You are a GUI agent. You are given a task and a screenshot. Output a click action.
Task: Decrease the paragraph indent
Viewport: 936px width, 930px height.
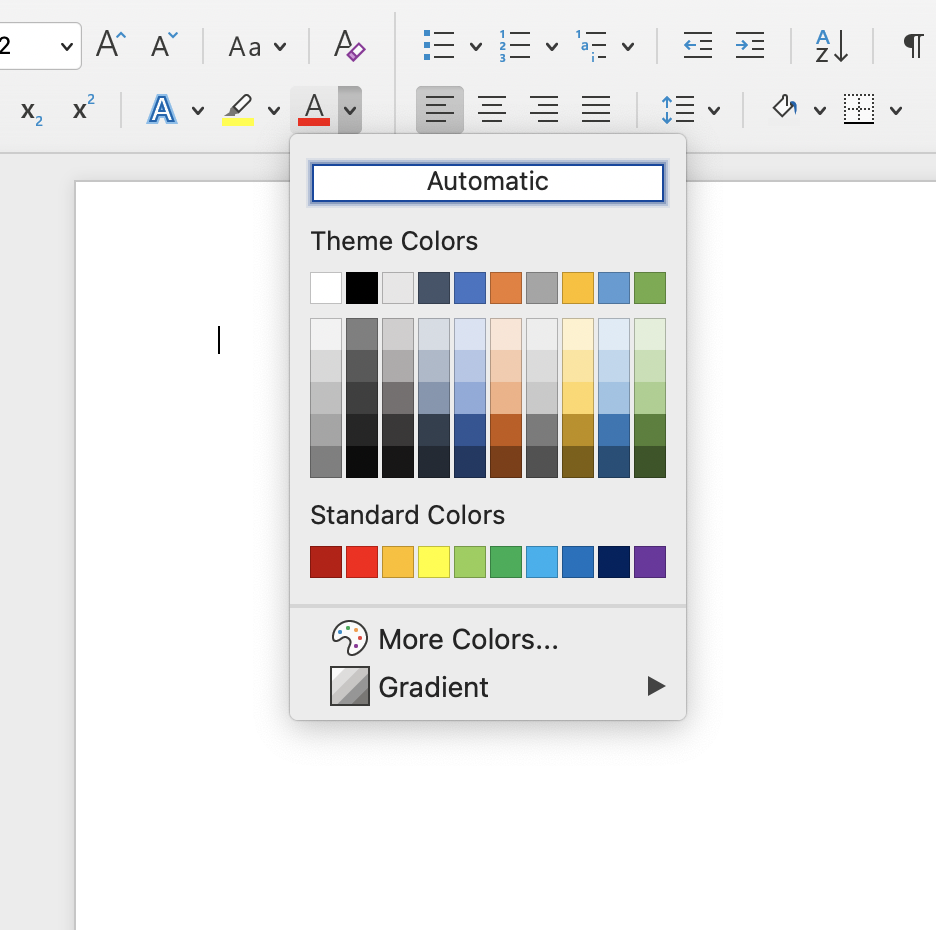click(697, 45)
